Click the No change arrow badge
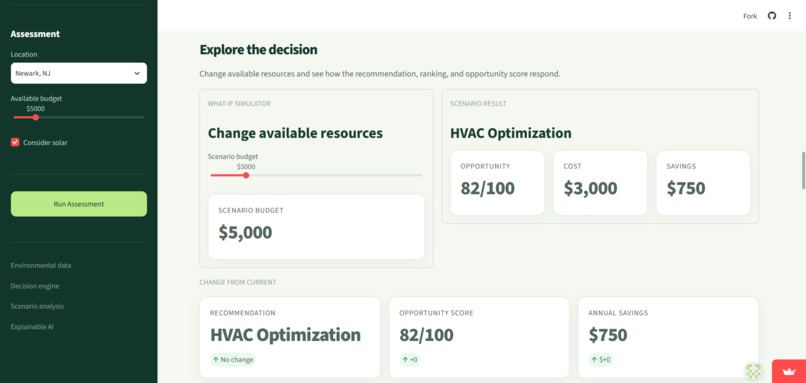The width and height of the screenshot is (806, 383). pos(233,359)
